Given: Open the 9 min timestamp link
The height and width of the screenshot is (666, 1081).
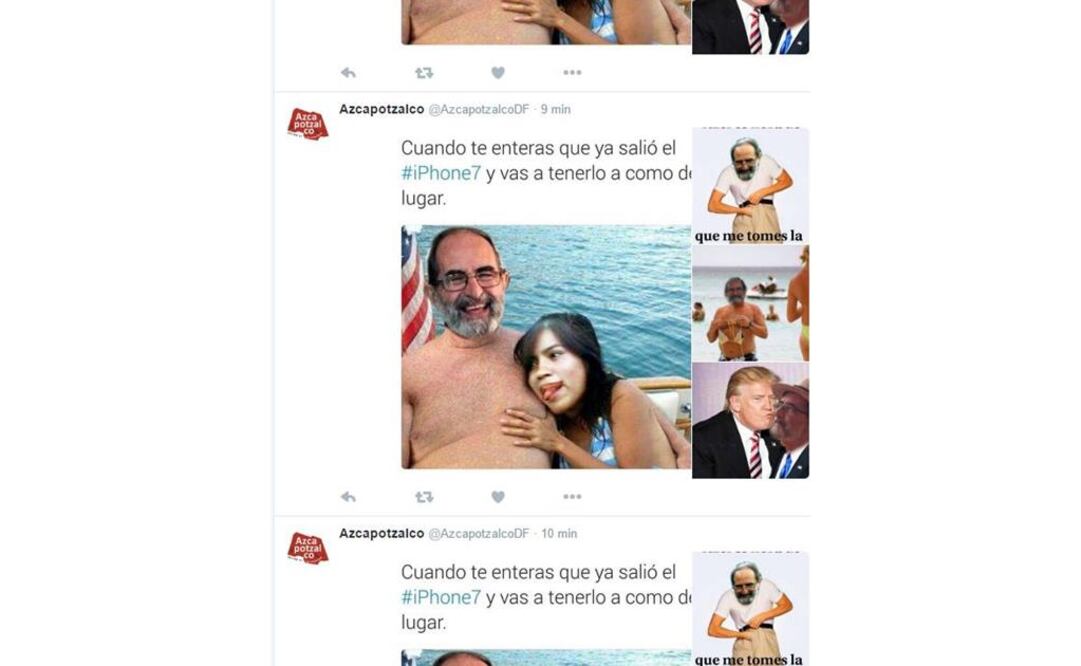Looking at the screenshot, I should 556,110.
